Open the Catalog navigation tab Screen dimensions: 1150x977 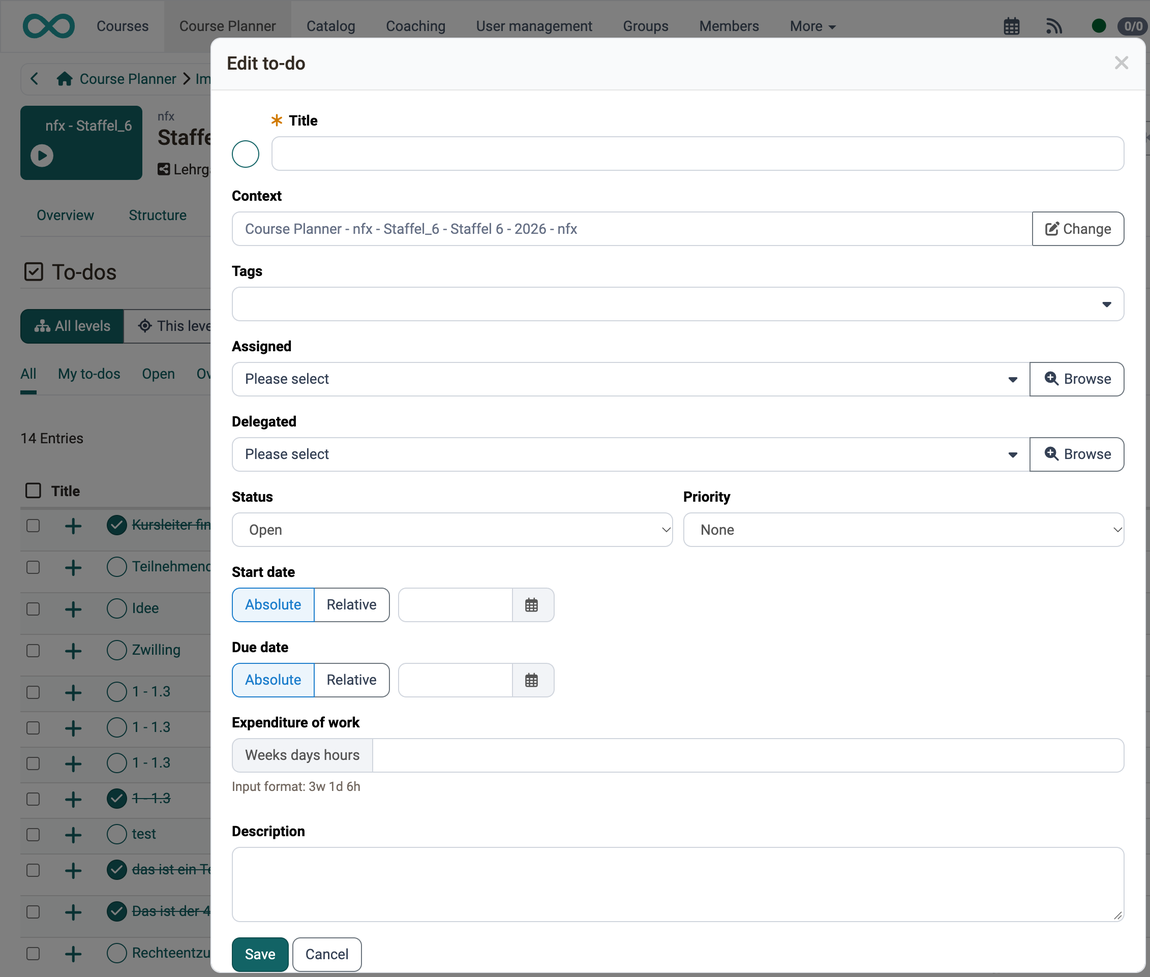coord(331,26)
